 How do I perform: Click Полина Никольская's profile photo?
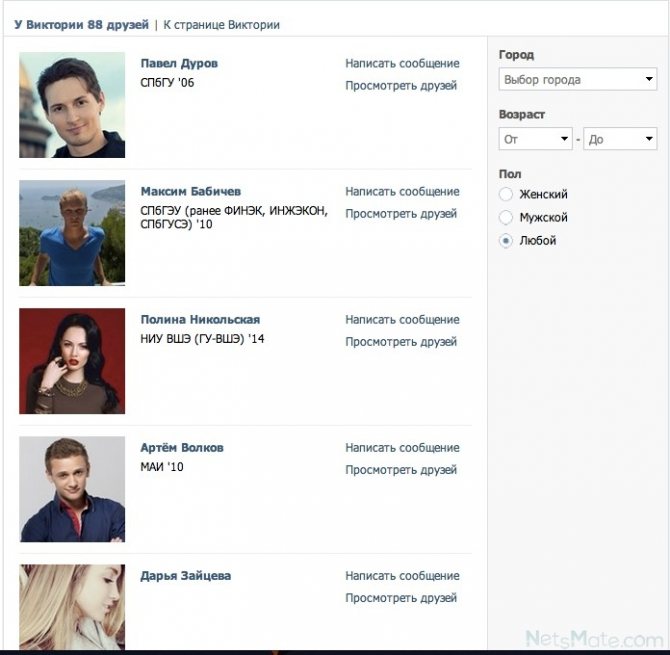(x=72, y=361)
